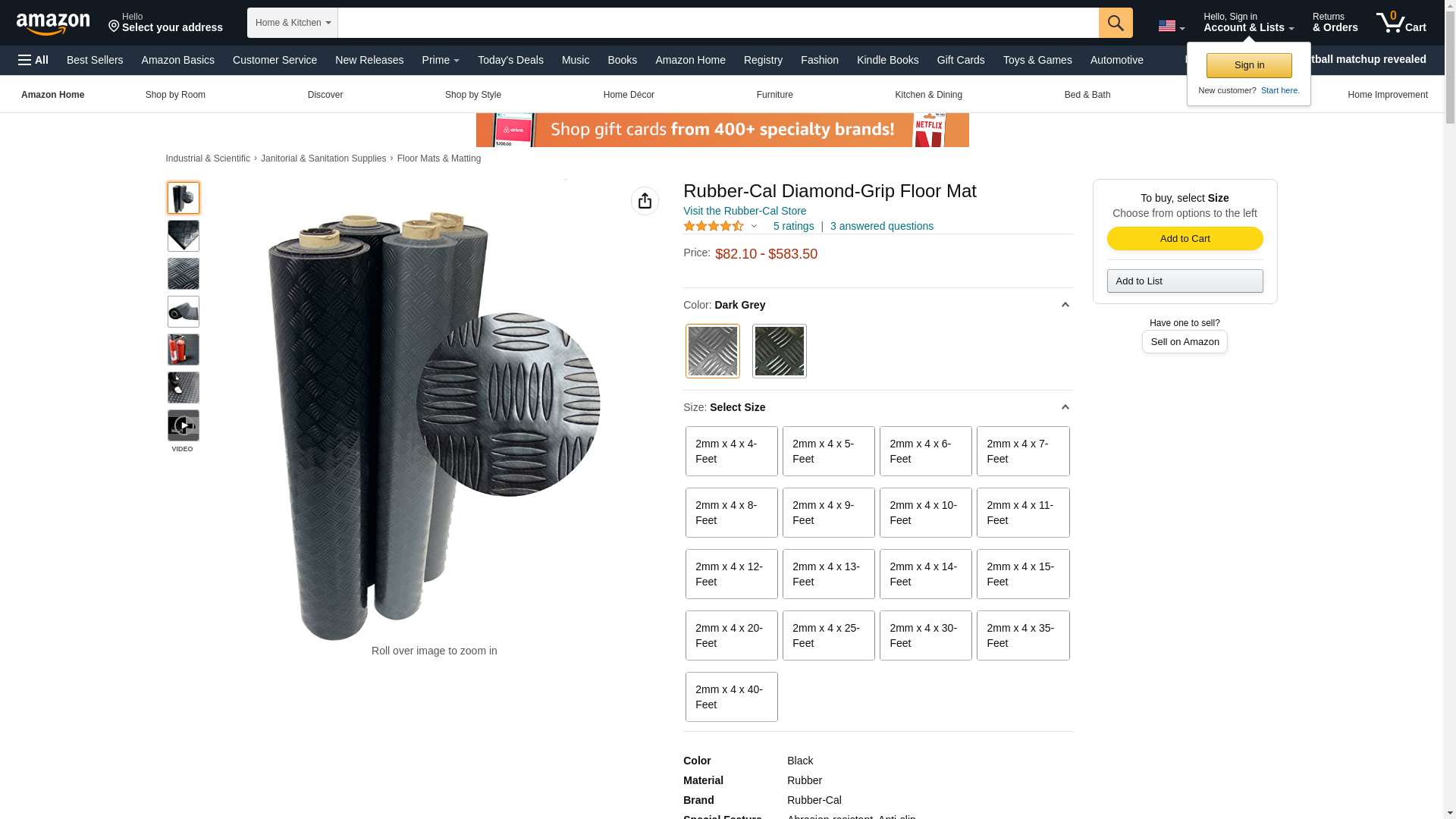
Task: Click the star rating icons
Action: [714, 226]
